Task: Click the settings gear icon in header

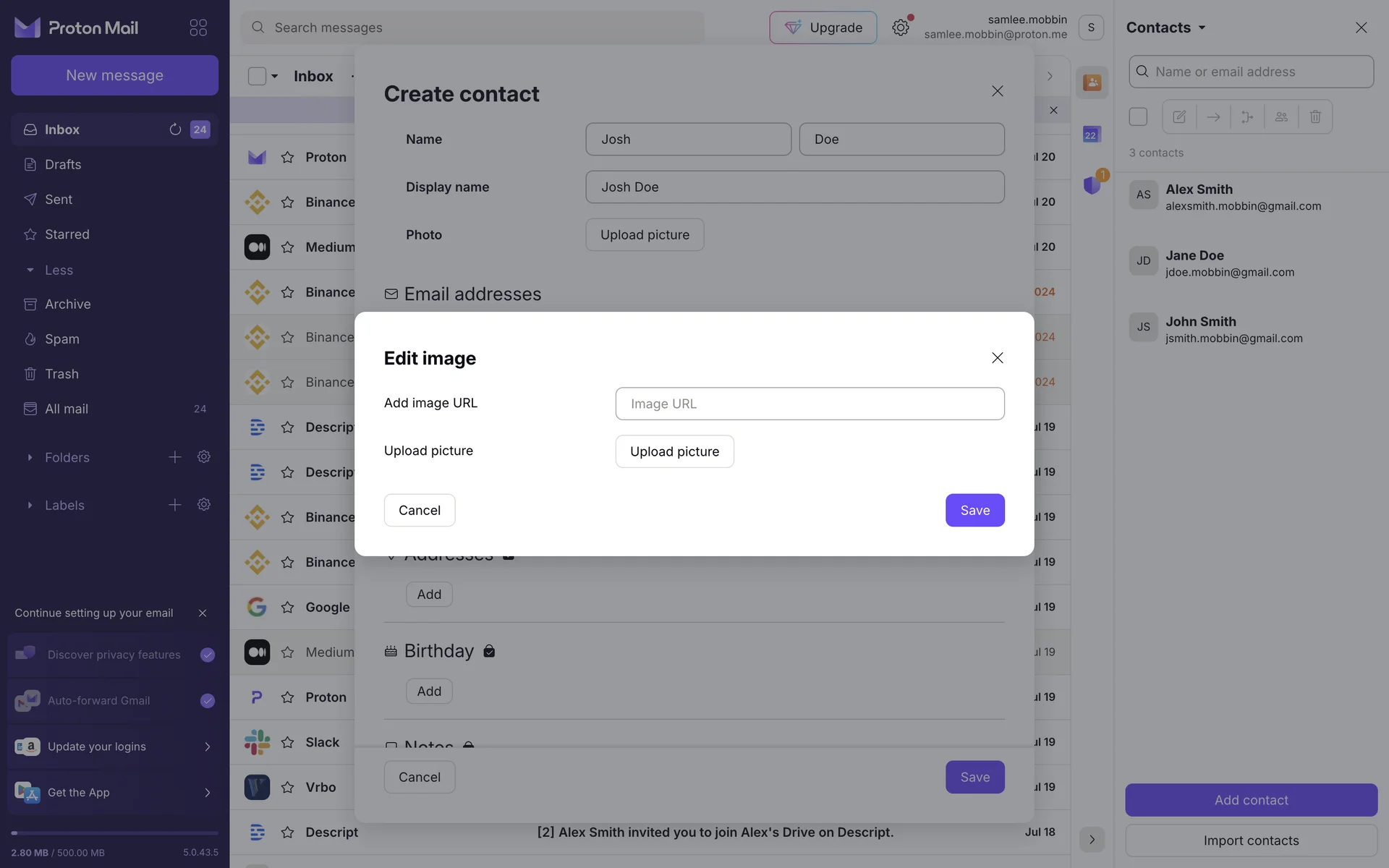Action: coord(900,27)
